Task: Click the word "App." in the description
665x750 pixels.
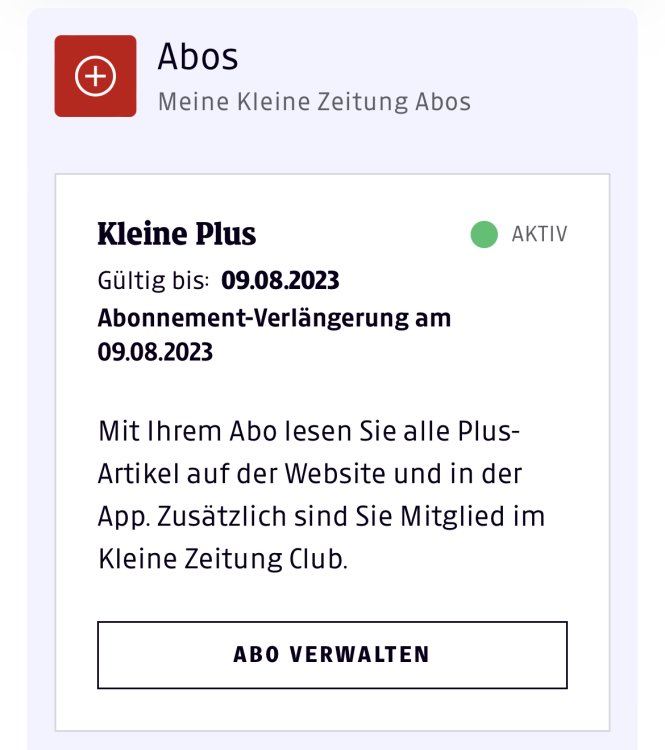Action: point(121,517)
